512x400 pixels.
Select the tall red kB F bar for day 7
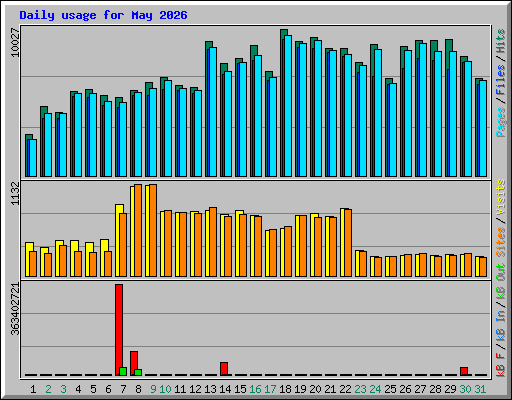[119, 330]
